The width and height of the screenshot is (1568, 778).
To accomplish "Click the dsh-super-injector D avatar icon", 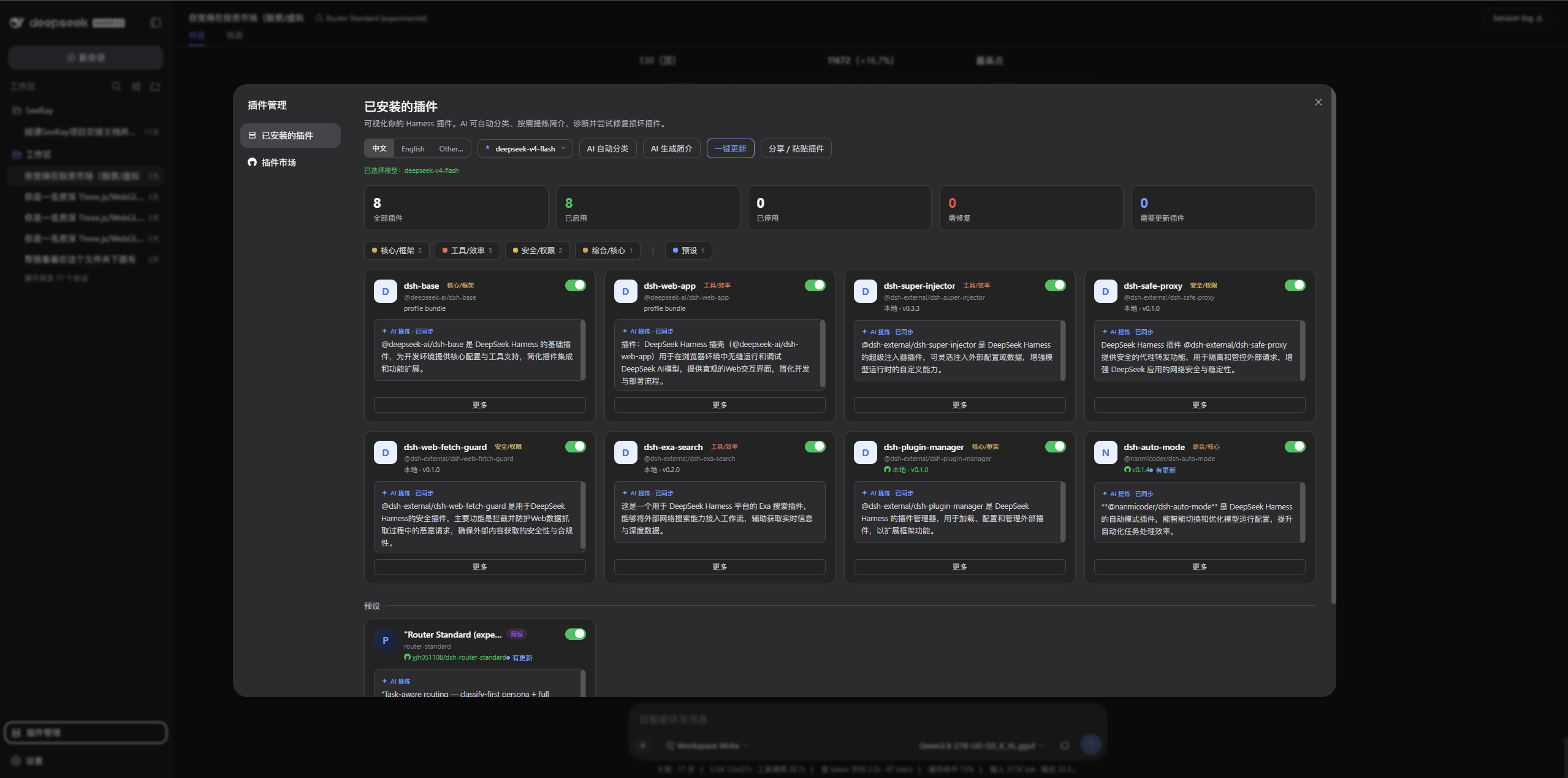I will [x=866, y=291].
